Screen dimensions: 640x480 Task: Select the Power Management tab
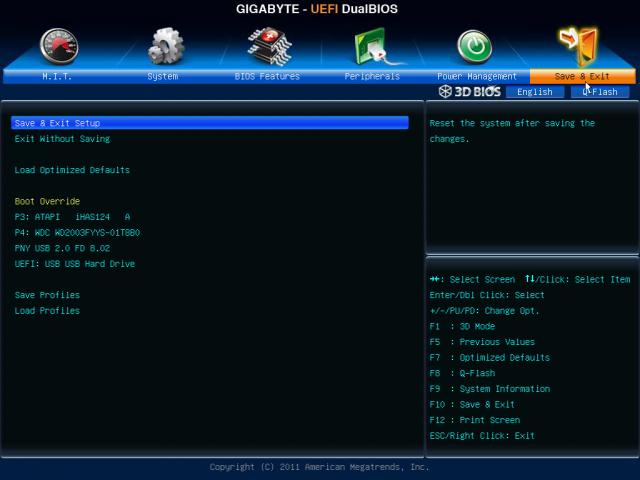477,76
